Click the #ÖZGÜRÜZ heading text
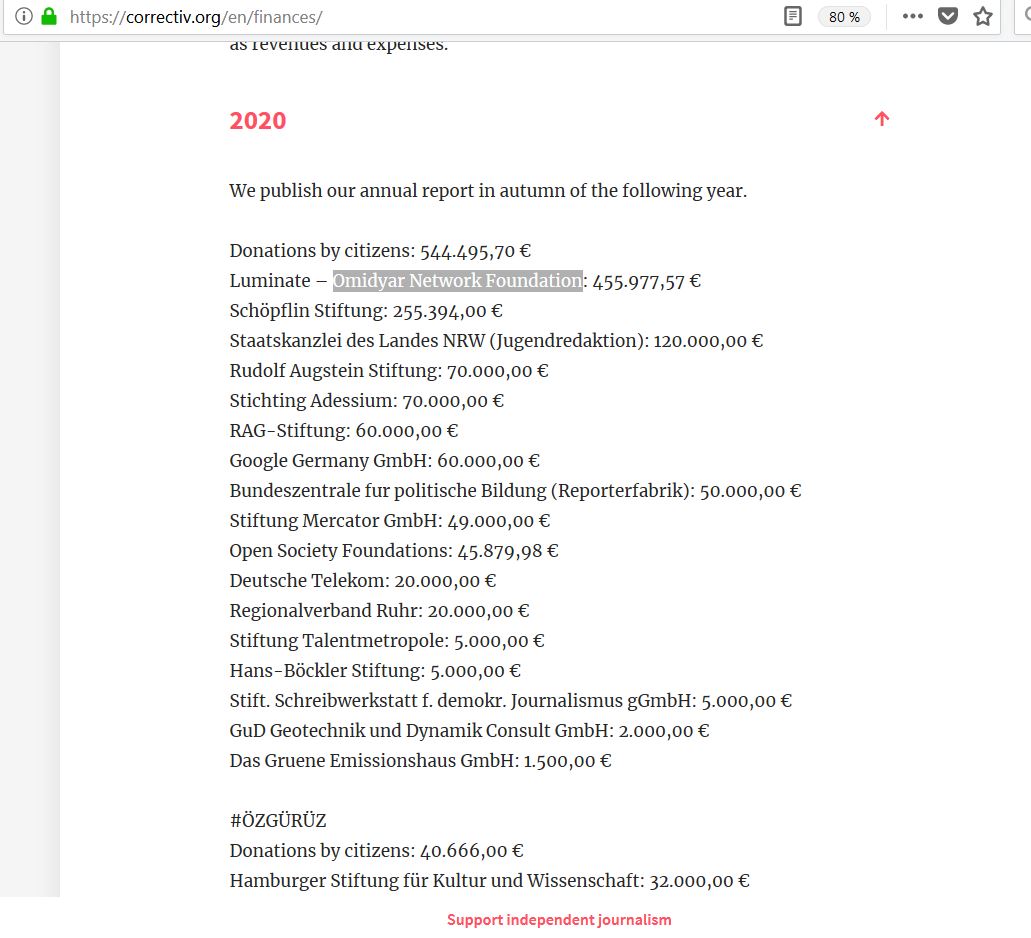The width and height of the screenshot is (1031, 938). tap(277, 820)
